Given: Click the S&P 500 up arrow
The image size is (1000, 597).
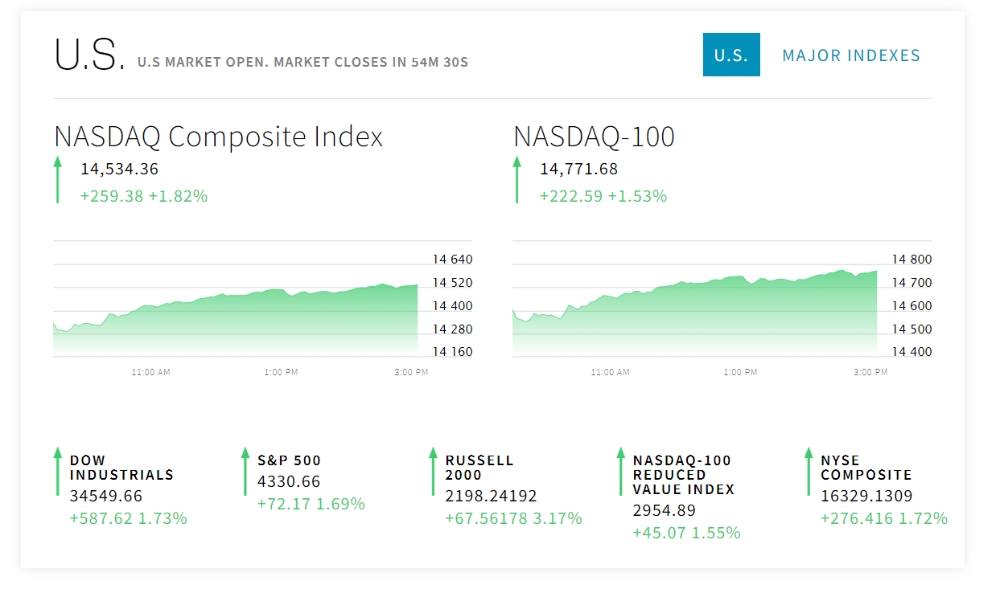Looking at the screenshot, I should (245, 472).
